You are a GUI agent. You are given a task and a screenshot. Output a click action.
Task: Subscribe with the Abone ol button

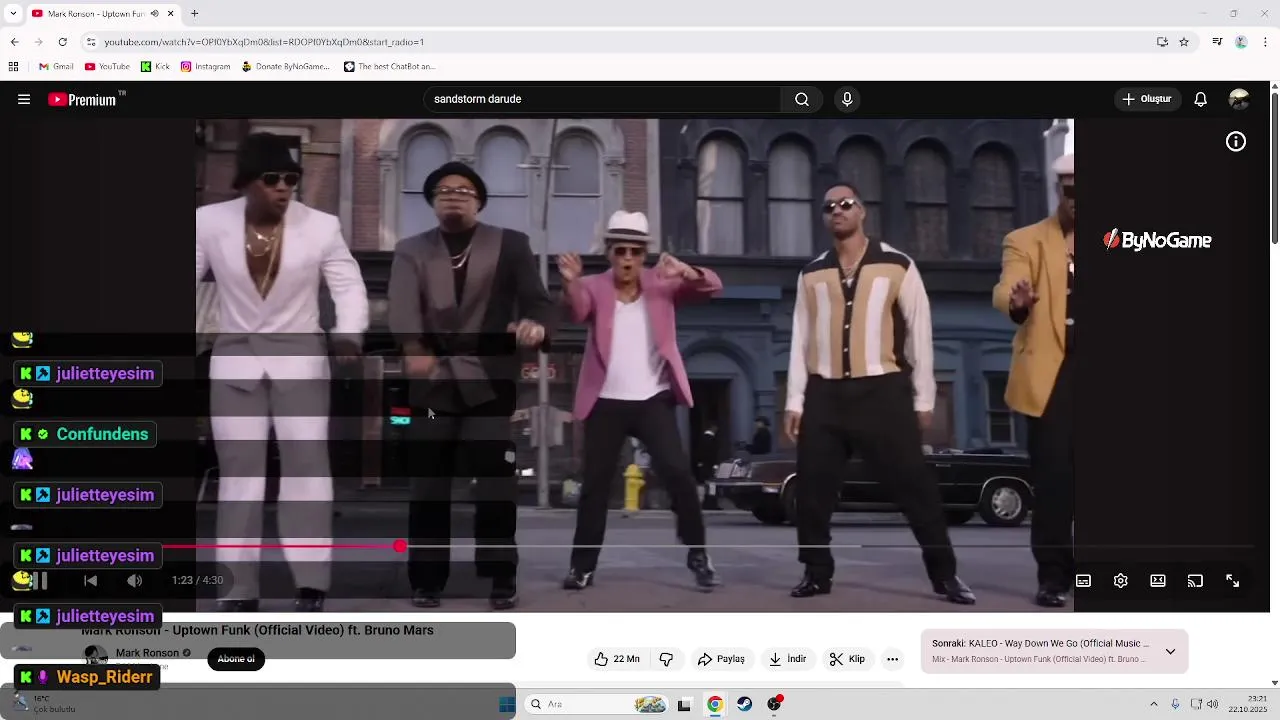[x=236, y=659]
